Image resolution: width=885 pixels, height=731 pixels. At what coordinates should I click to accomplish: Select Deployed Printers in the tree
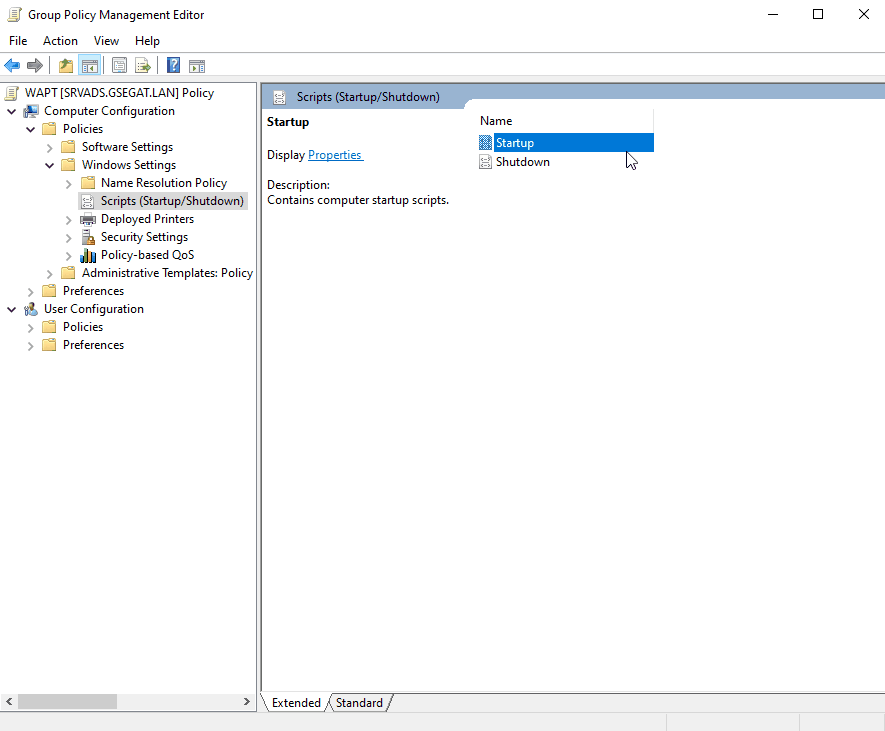147,219
